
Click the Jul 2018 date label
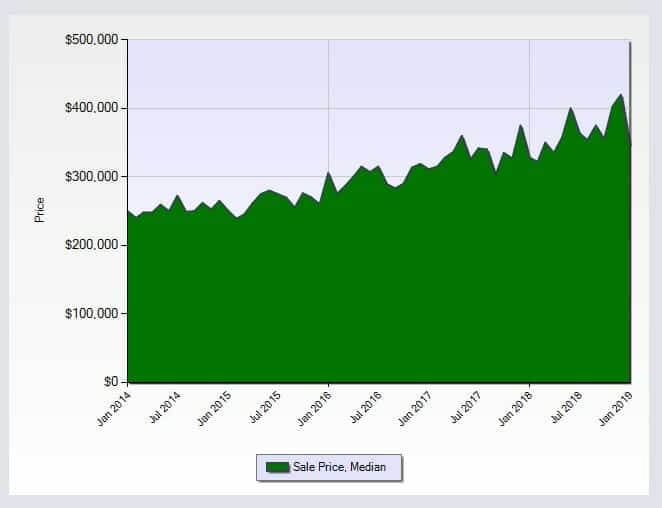pyautogui.click(x=566, y=407)
